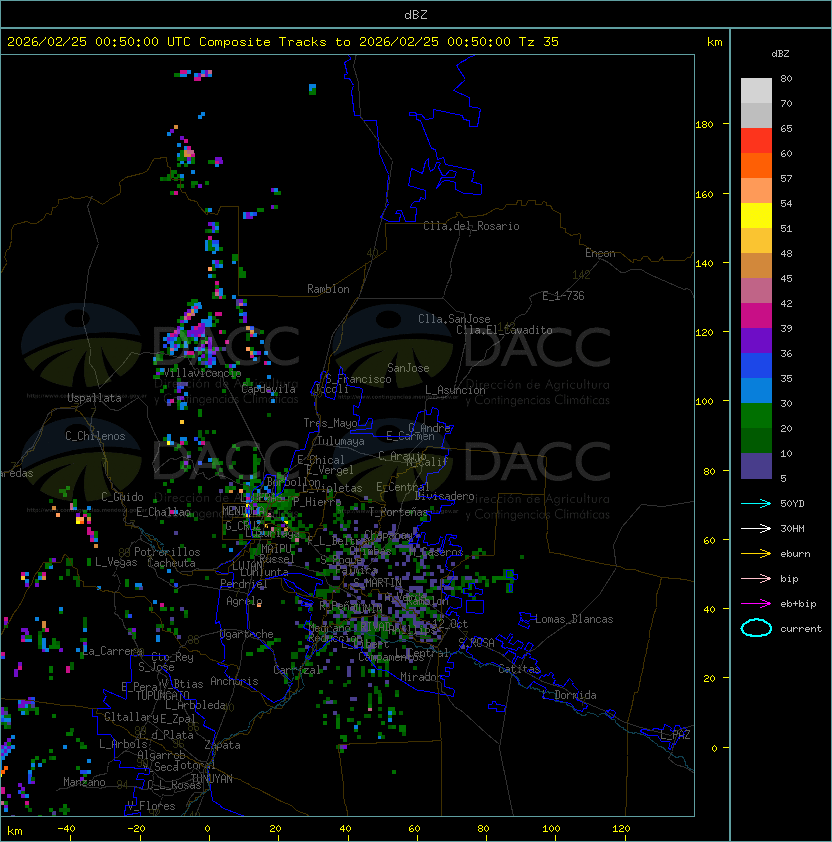This screenshot has width=832, height=842.
Task: Select the orange 57–60 dBZ color swatch
Action: (756, 165)
